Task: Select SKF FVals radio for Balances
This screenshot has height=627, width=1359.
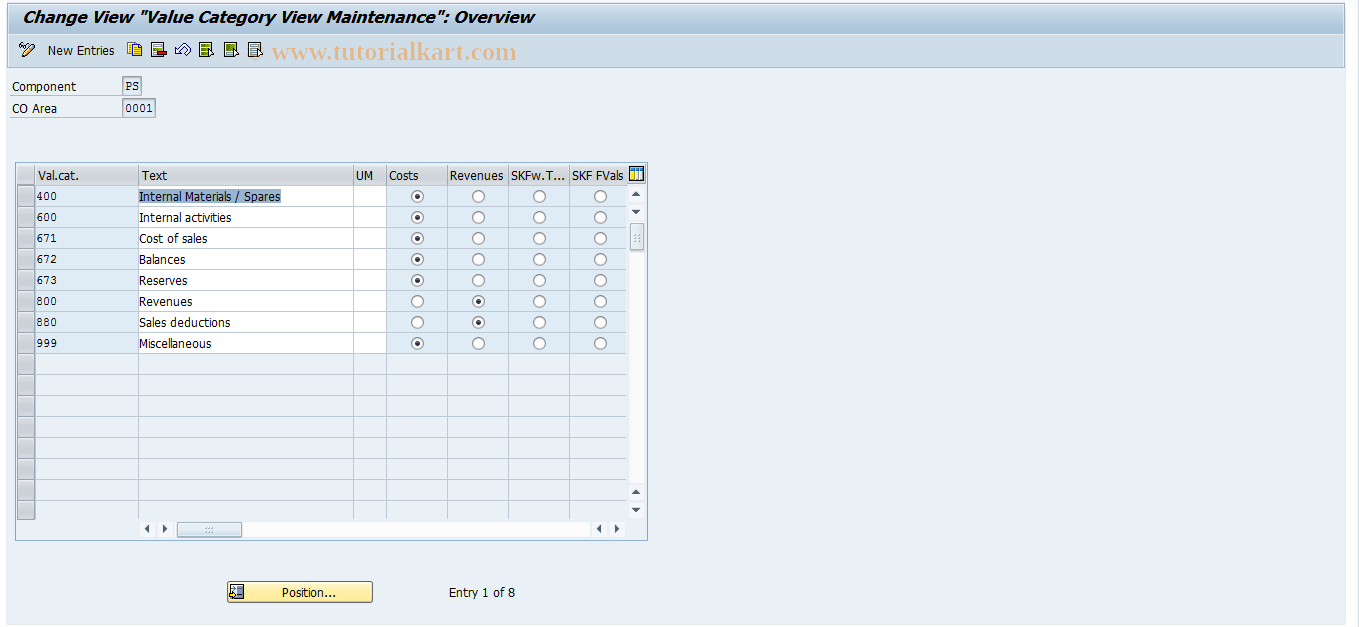Action: (600, 259)
